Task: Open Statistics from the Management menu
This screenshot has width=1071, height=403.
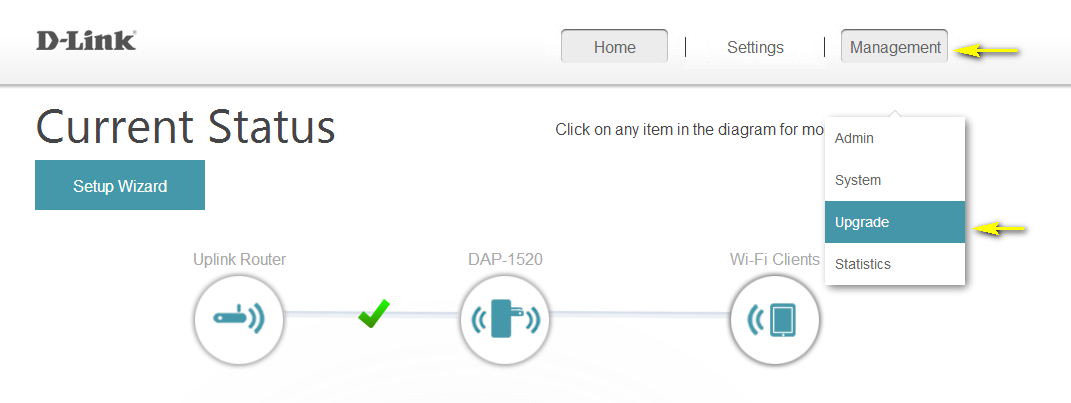Action: click(x=862, y=264)
